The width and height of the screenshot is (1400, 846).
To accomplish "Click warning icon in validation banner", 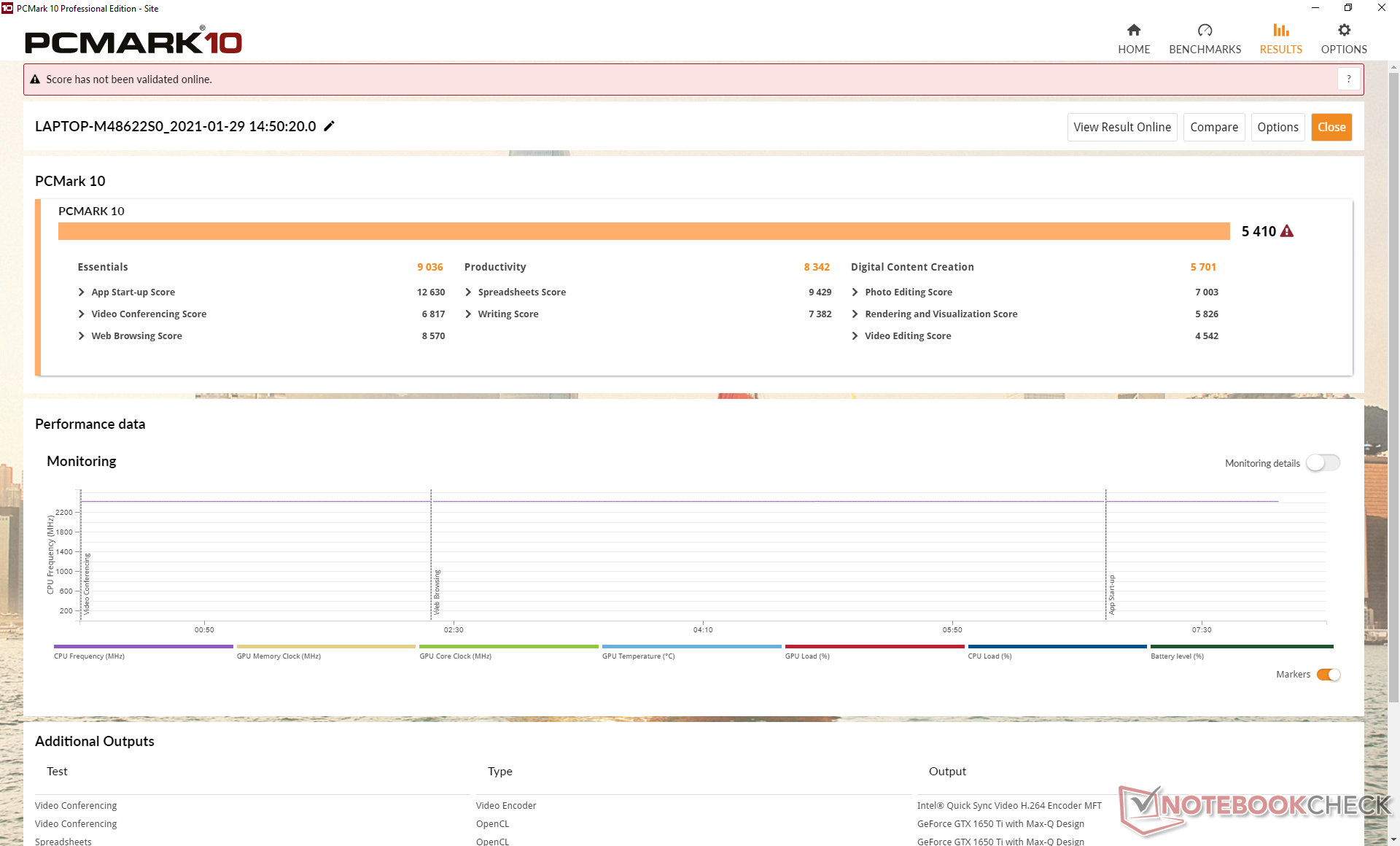I will coord(35,79).
